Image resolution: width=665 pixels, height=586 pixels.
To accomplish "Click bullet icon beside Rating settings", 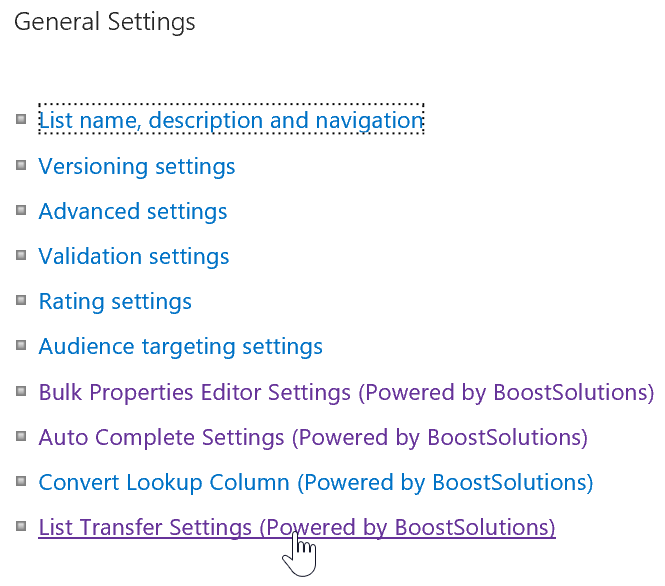I will 21,300.
